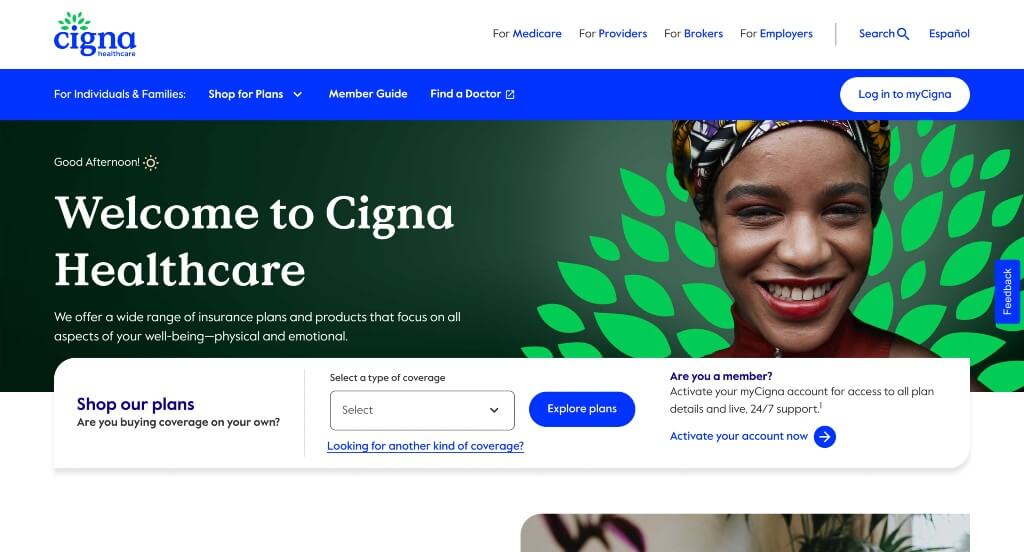Viewport: 1024px width, 552px height.
Task: Click the blue arrow circle next to Activate account
Action: [x=825, y=436]
